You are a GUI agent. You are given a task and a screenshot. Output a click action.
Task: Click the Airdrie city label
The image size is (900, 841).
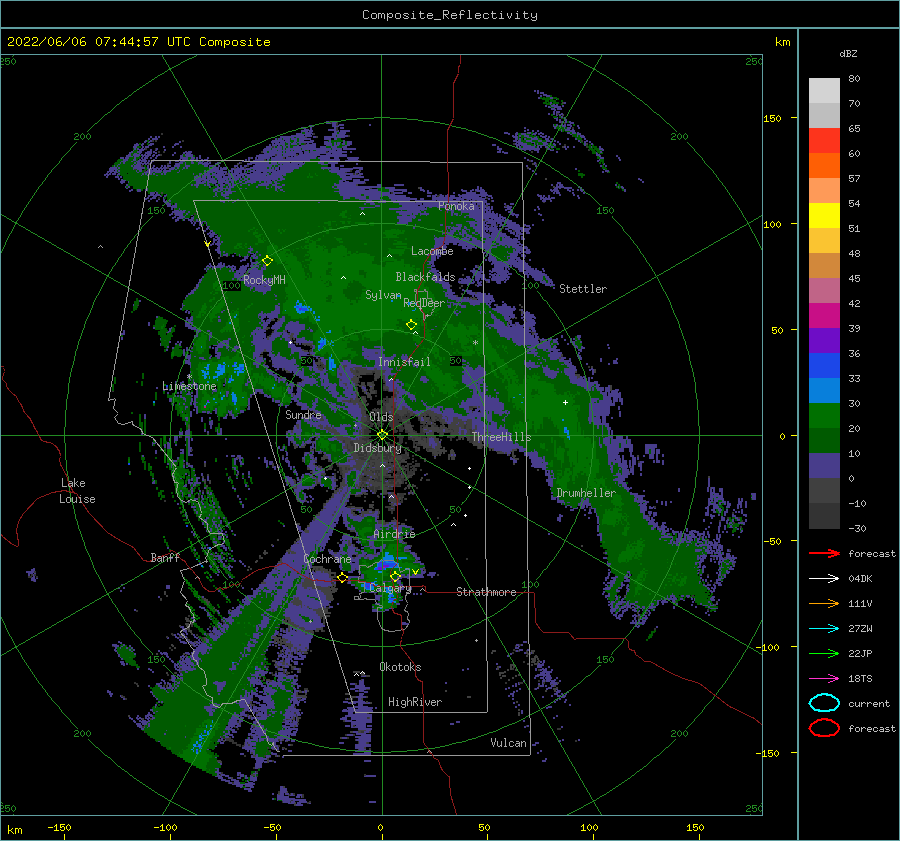coord(394,534)
